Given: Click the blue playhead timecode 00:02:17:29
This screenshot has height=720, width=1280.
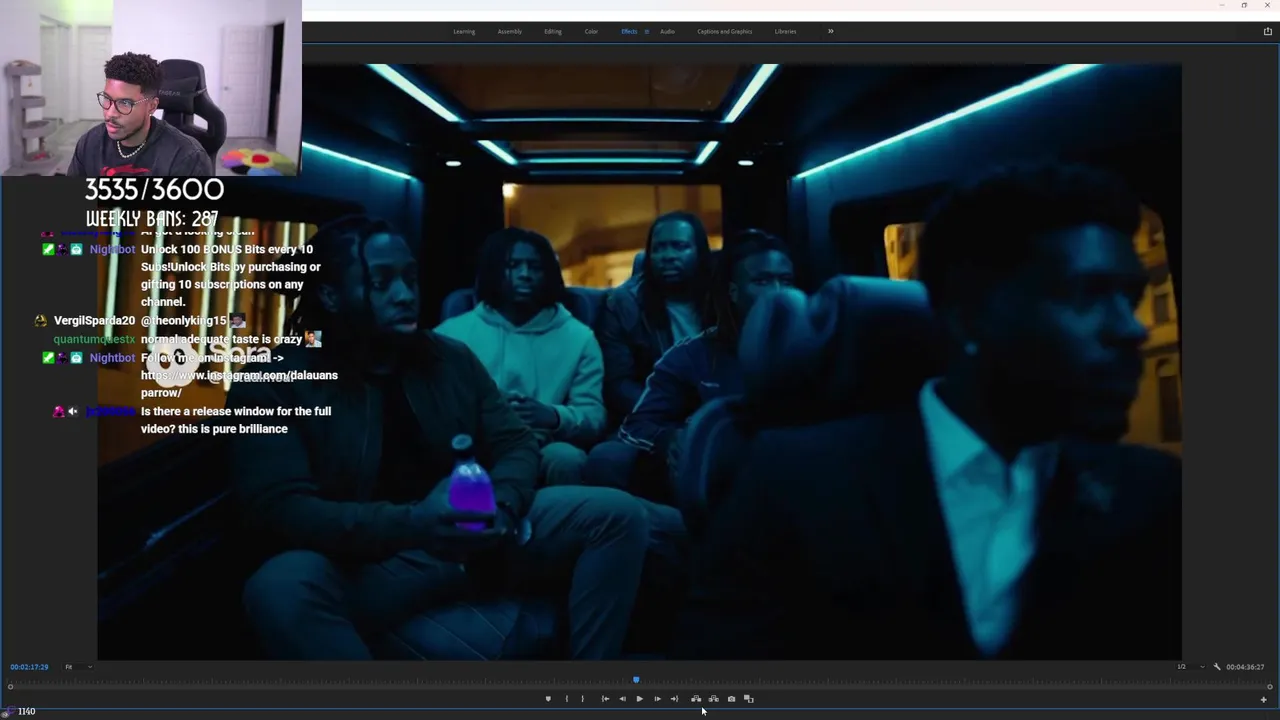Looking at the screenshot, I should pyautogui.click(x=29, y=667).
